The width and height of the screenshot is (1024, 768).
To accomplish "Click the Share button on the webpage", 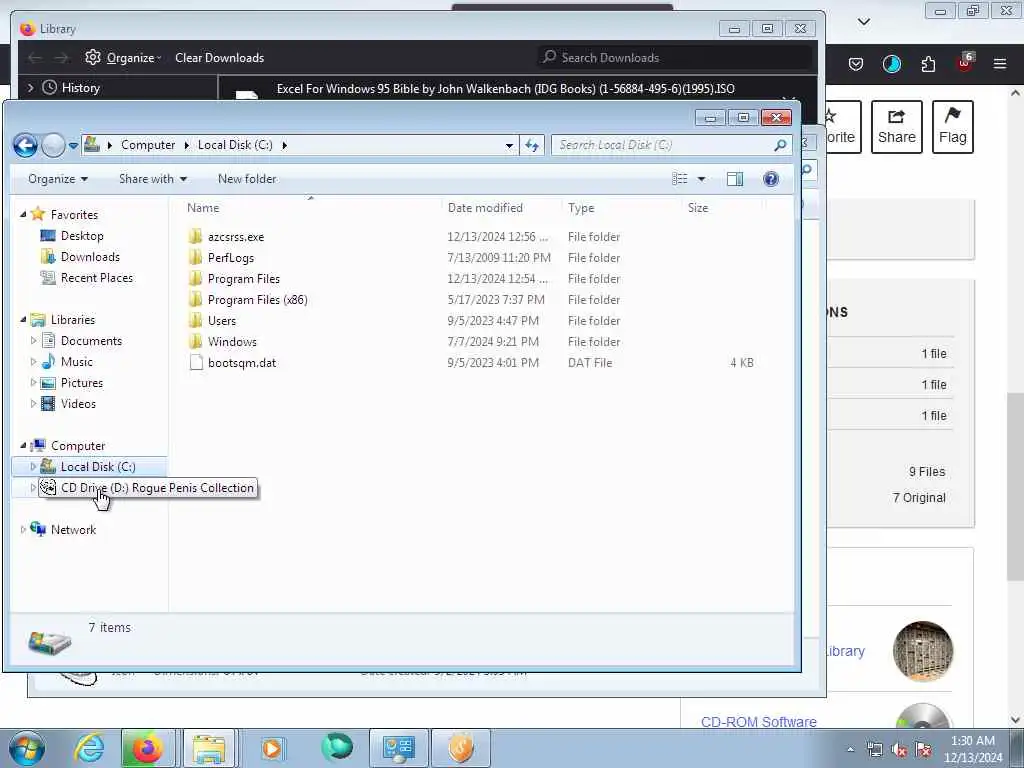I will [x=897, y=127].
